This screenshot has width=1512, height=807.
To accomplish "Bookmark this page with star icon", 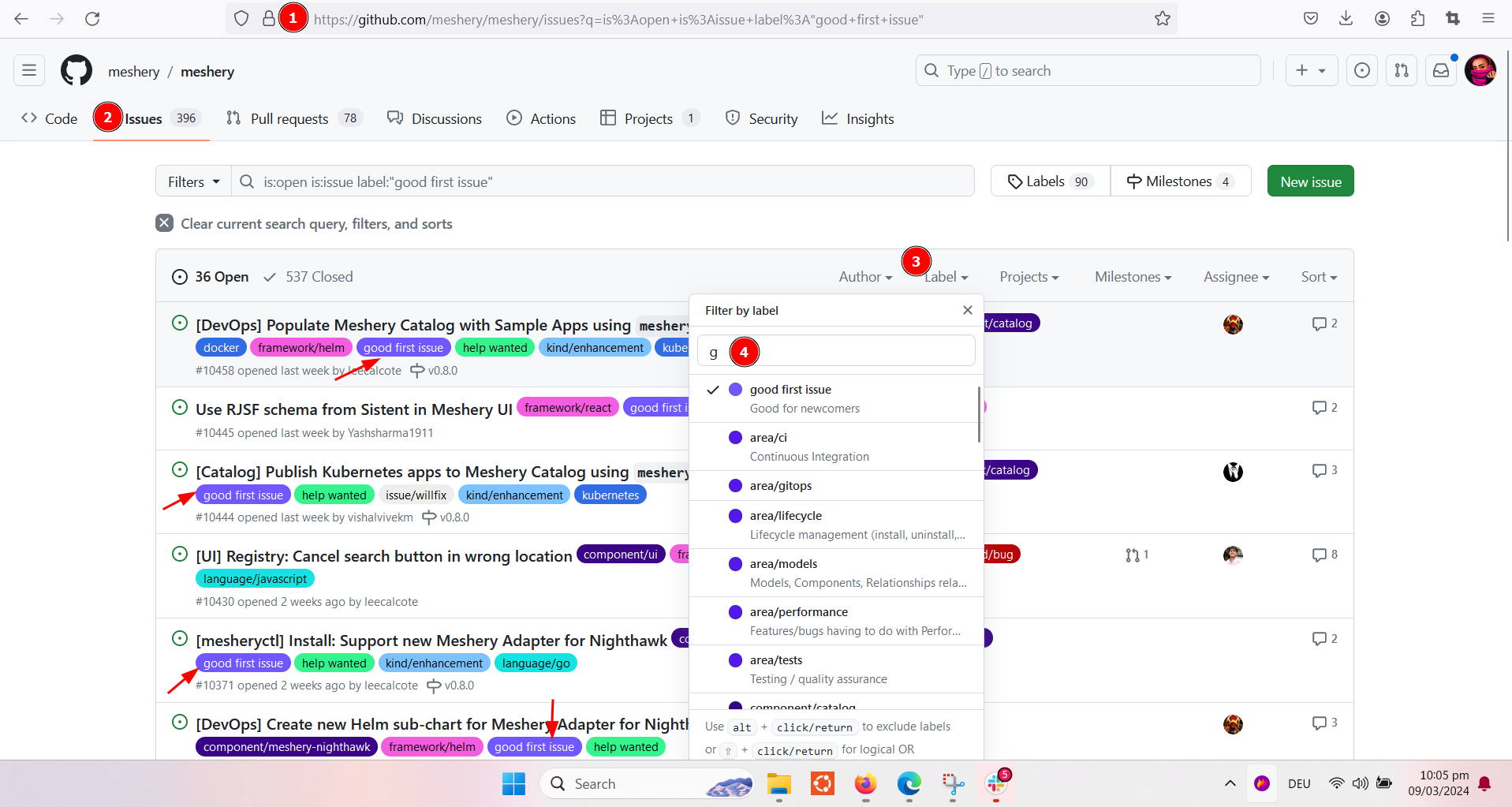I will (1163, 19).
